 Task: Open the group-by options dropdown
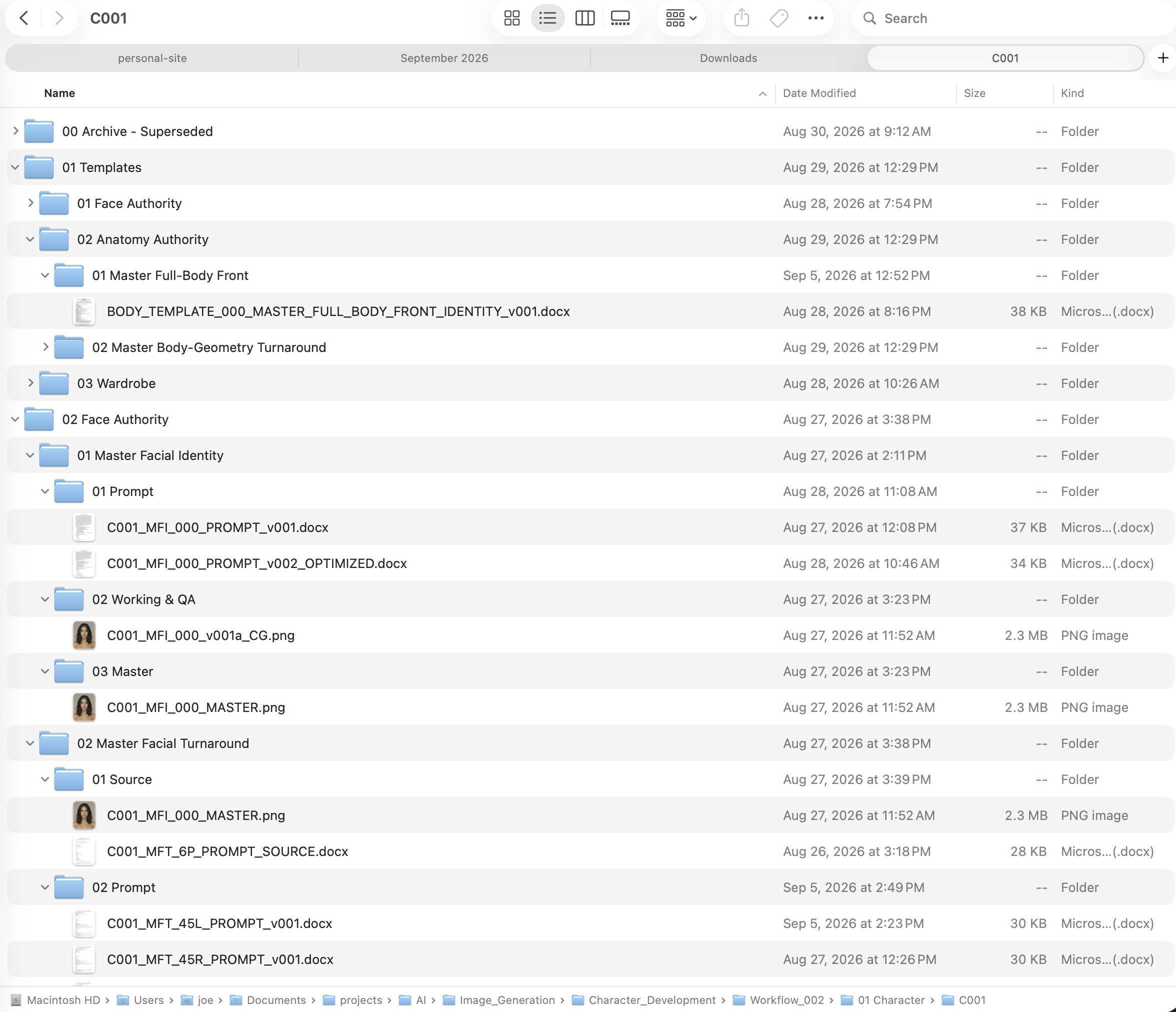pyautogui.click(x=681, y=18)
